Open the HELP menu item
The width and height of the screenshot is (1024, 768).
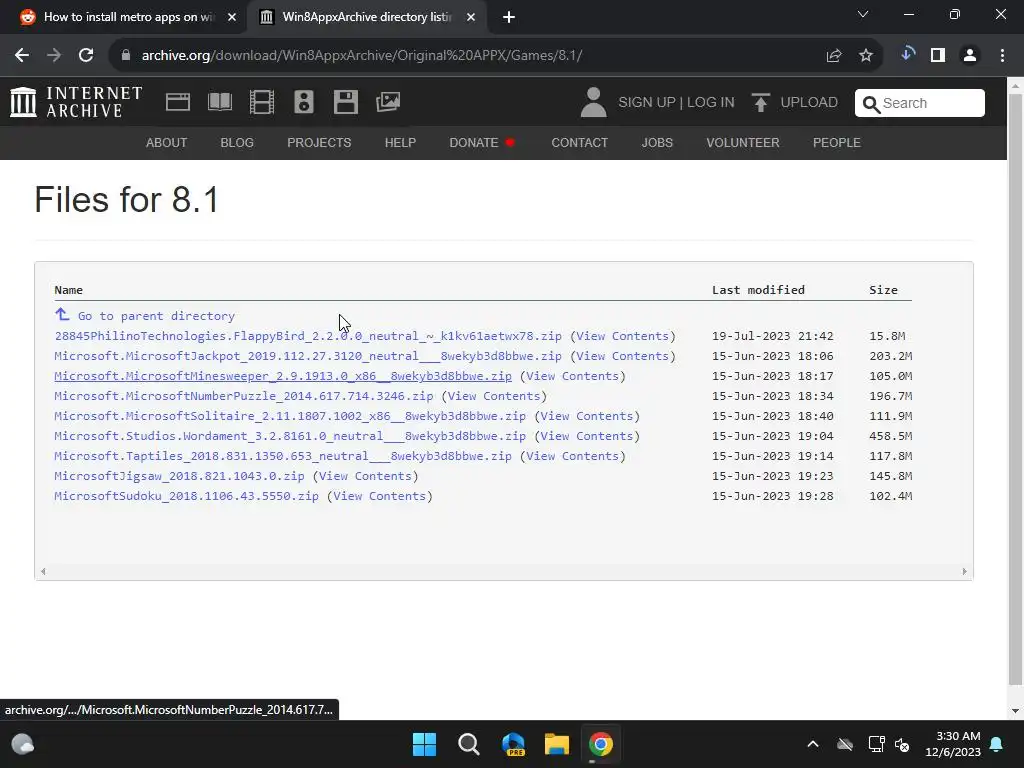(400, 142)
